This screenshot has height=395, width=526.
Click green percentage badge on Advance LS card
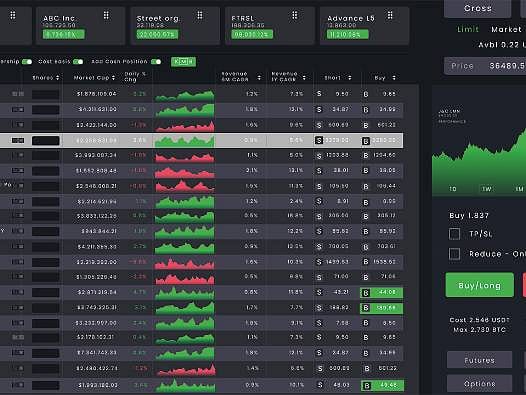tap(347, 34)
